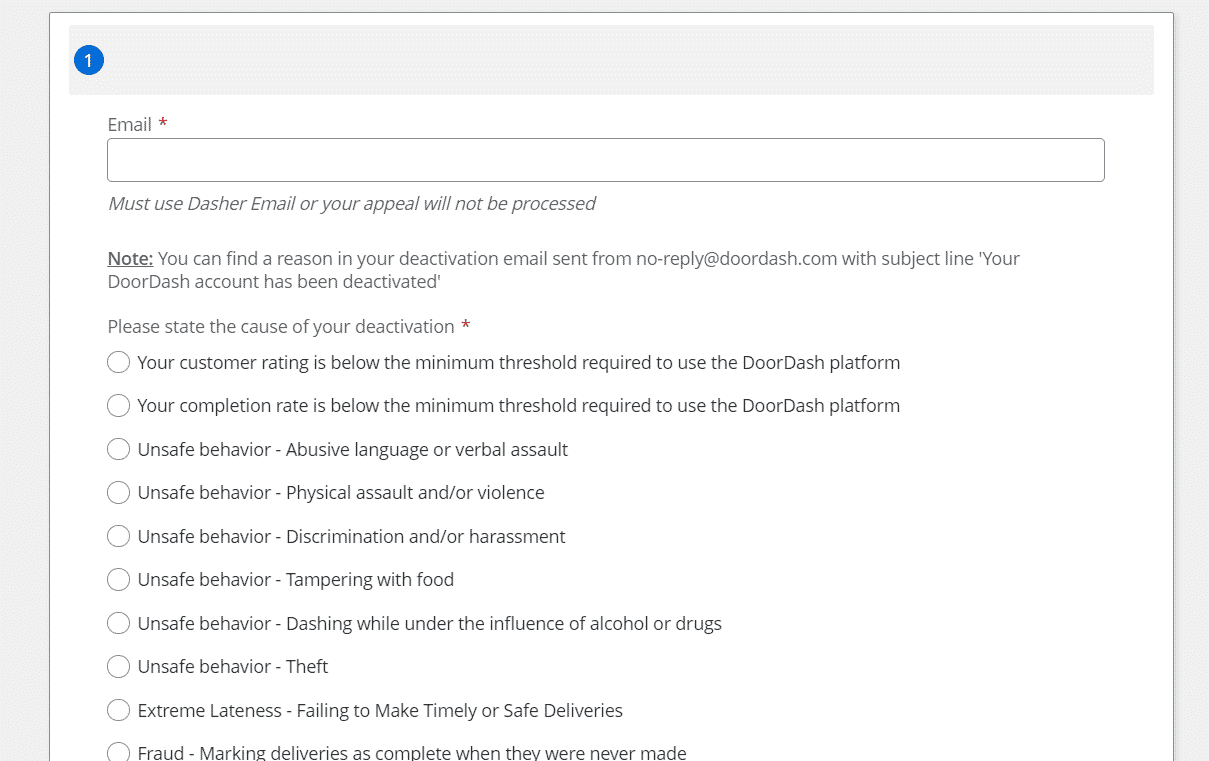Select Abusive language or verbal assault radio
1209x761 pixels.
pyautogui.click(x=119, y=450)
